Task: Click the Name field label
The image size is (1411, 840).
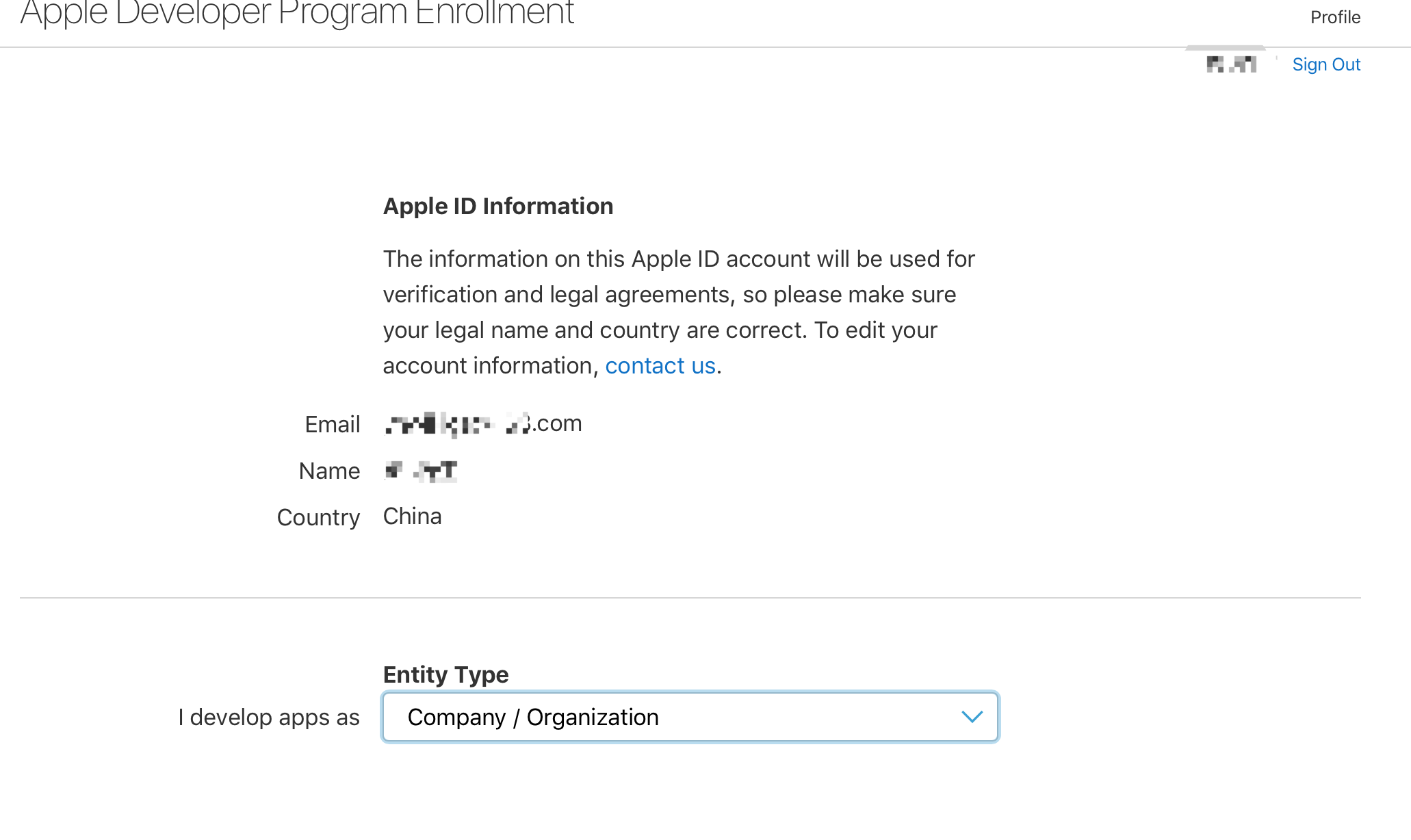Action: click(x=329, y=471)
